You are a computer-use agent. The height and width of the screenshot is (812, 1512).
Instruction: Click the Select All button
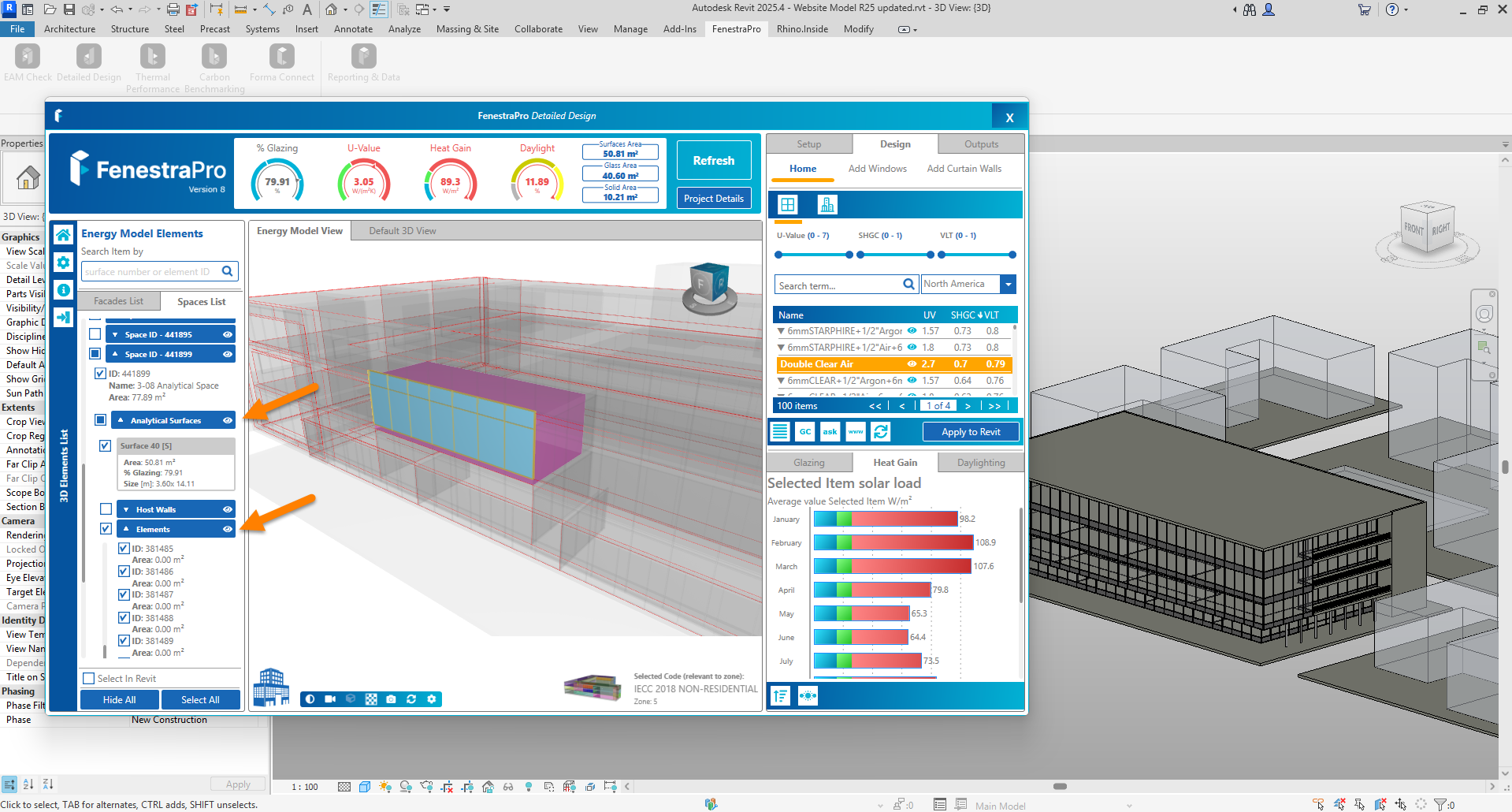[x=200, y=699]
